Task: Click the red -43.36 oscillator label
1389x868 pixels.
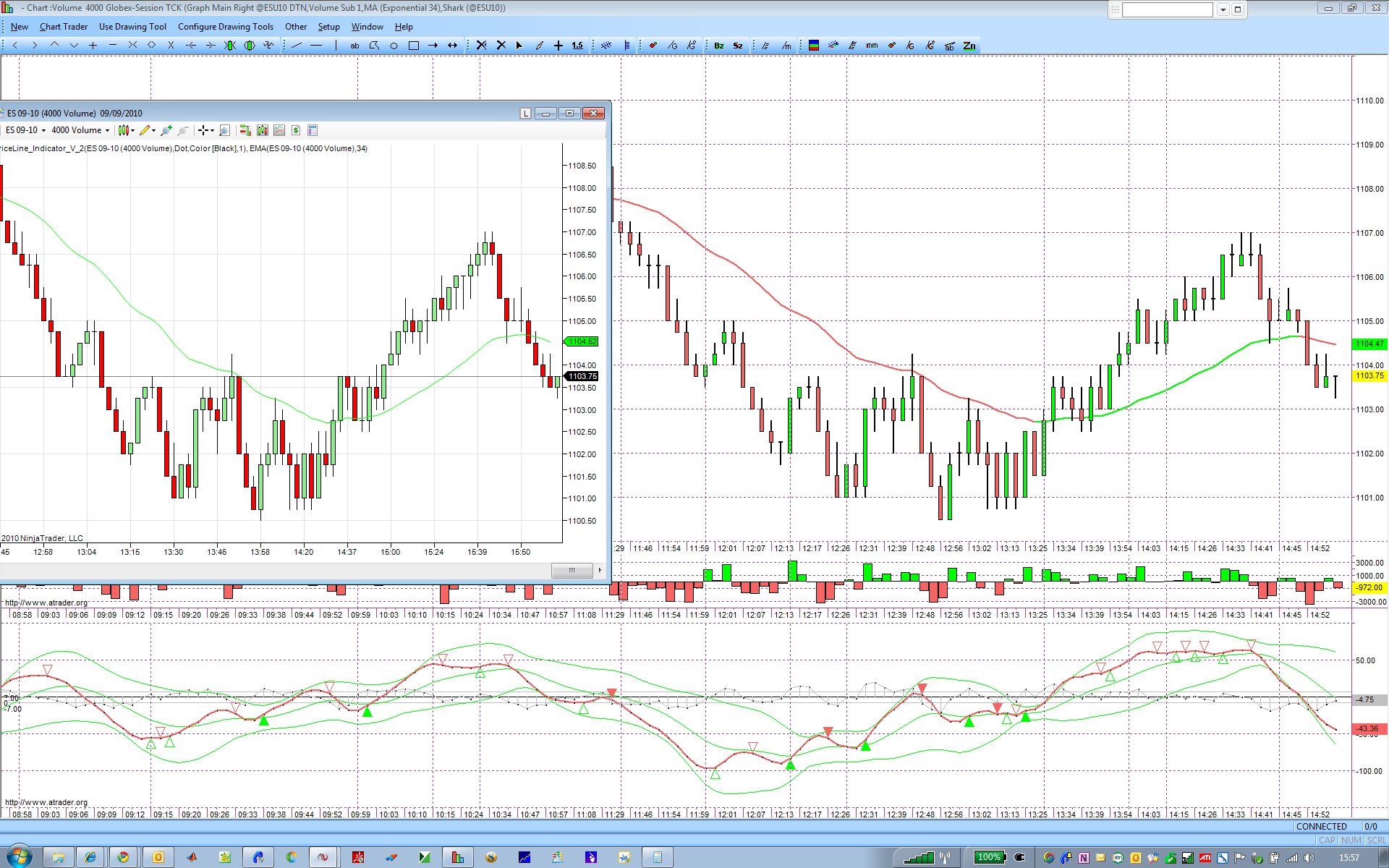Action: 1369,728
